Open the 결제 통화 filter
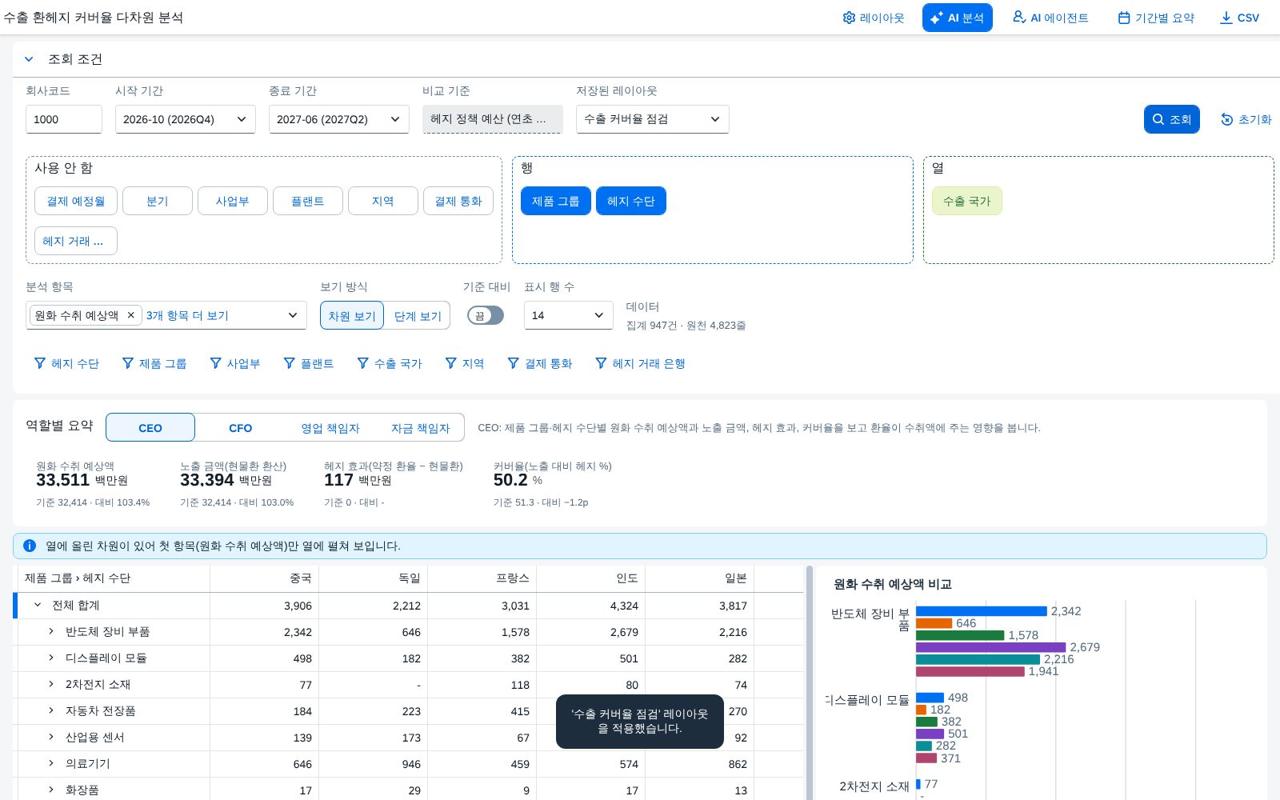Viewport: 1280px width, 800px height. [x=540, y=364]
